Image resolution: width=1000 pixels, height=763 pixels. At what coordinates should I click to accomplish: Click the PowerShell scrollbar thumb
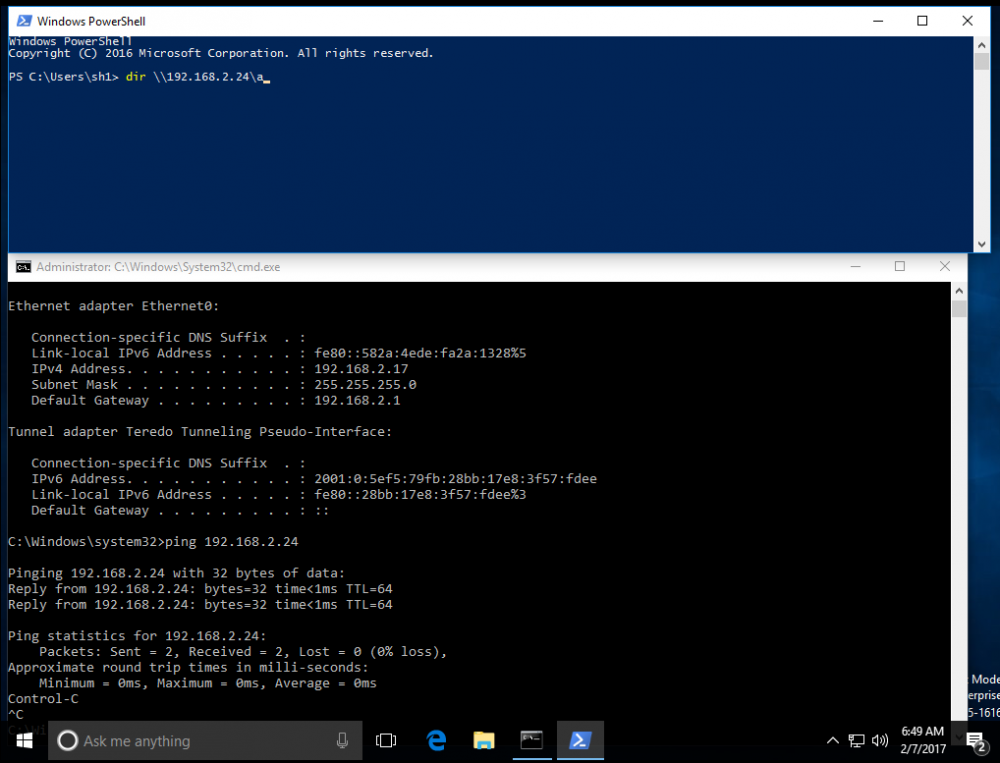(x=982, y=62)
